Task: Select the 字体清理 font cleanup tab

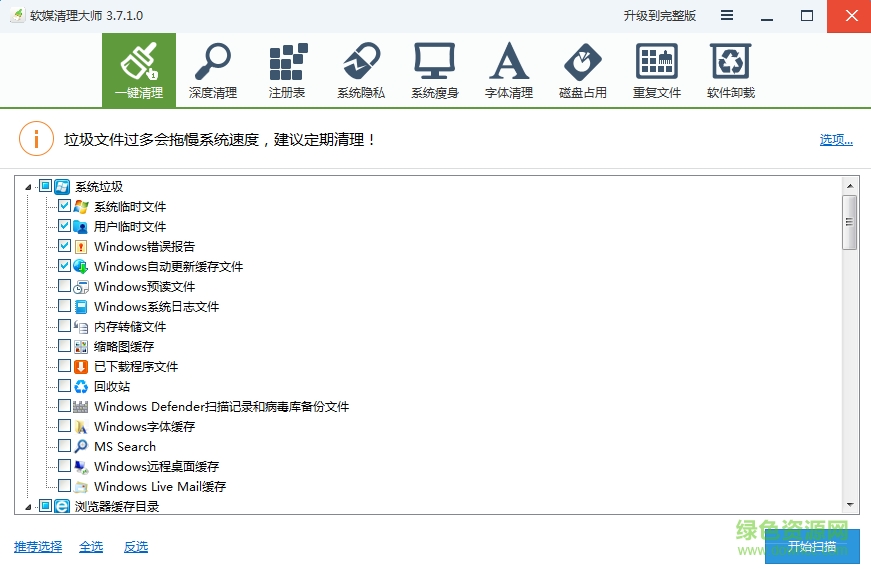Action: (x=509, y=70)
